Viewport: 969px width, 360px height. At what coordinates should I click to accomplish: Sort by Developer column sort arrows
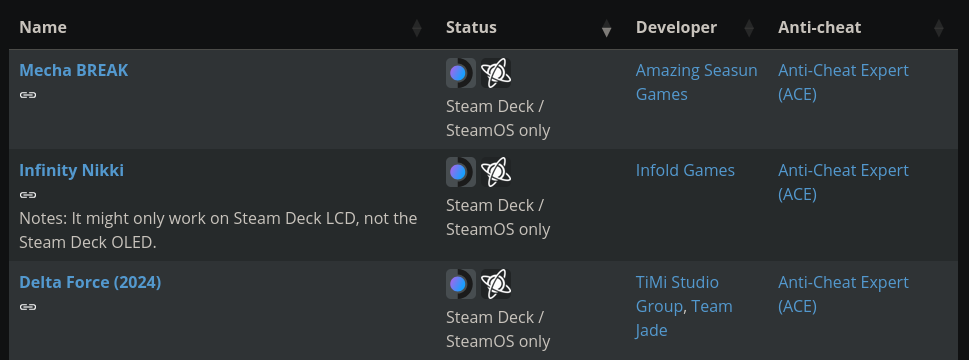[x=749, y=28]
